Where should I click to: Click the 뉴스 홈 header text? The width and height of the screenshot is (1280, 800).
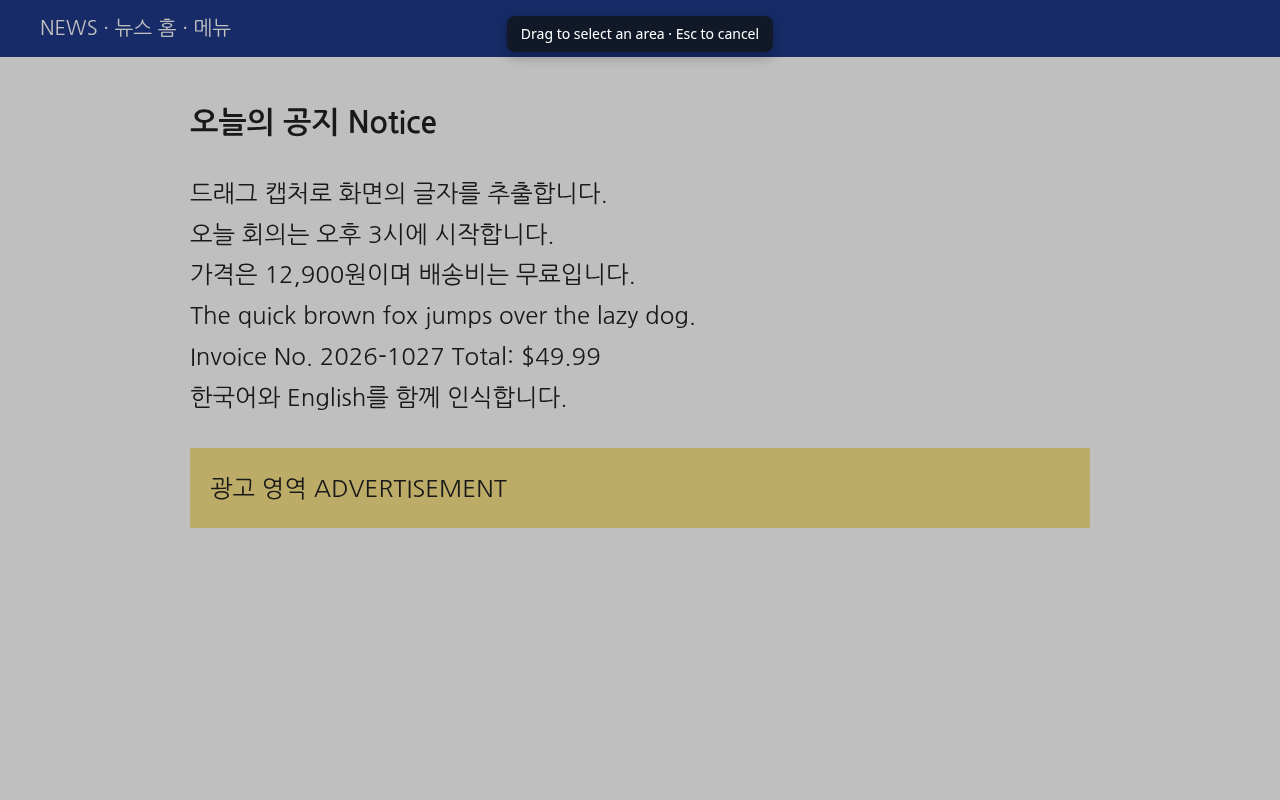coord(145,28)
